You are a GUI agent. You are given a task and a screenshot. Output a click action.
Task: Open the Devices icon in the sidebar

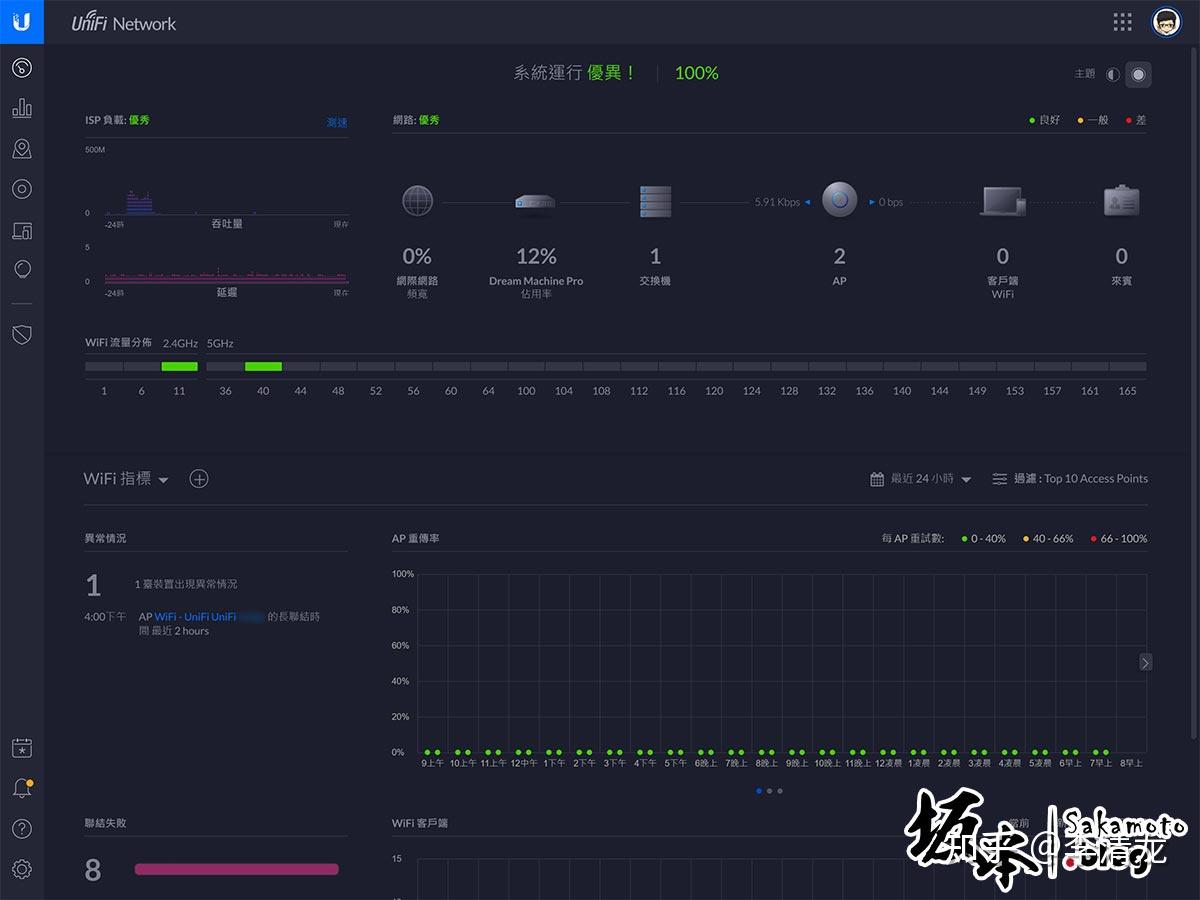coord(22,188)
